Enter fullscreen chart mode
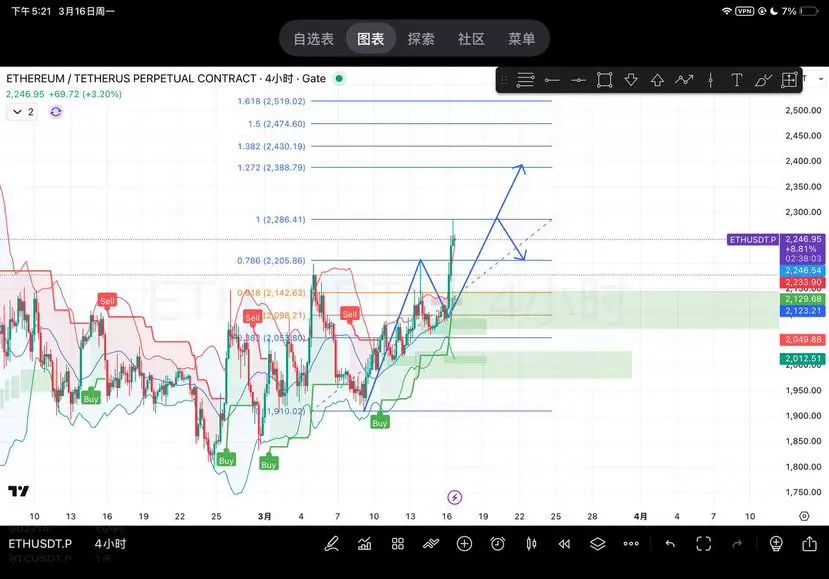The image size is (829, 579). pos(704,544)
